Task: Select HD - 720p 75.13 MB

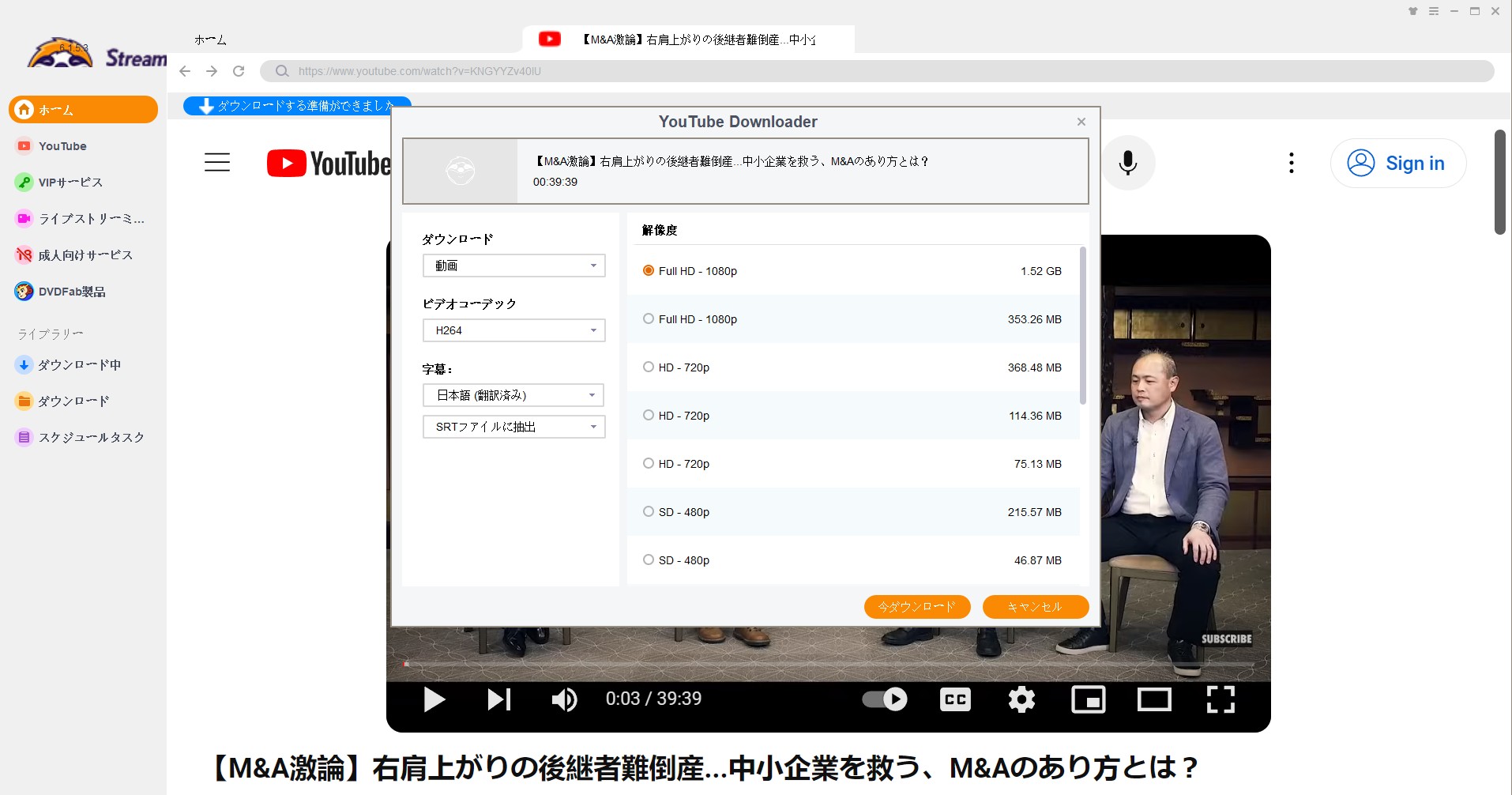Action: click(x=853, y=464)
